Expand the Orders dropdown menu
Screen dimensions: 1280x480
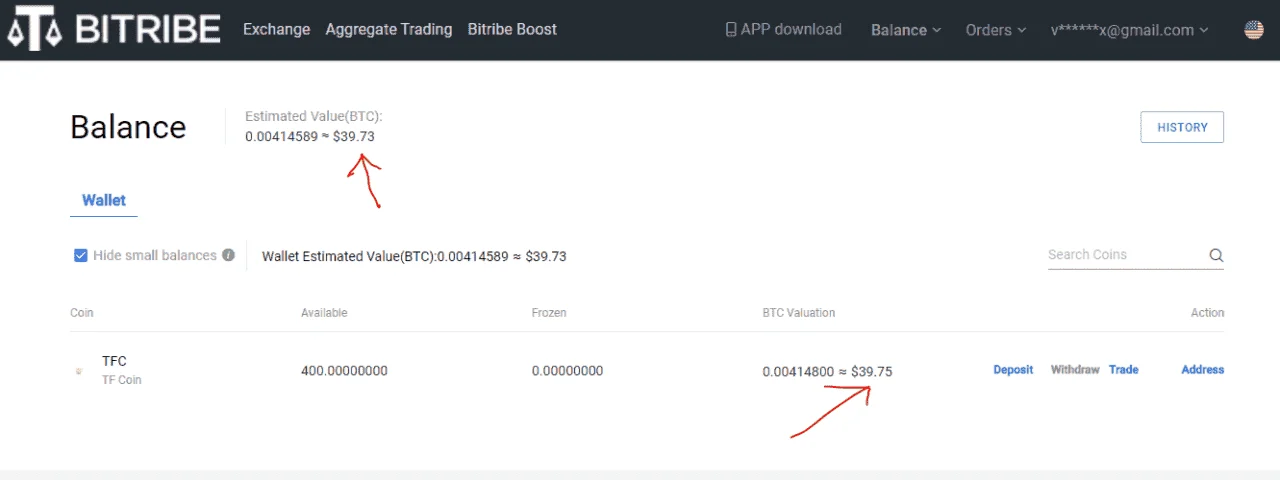pyautogui.click(x=996, y=30)
